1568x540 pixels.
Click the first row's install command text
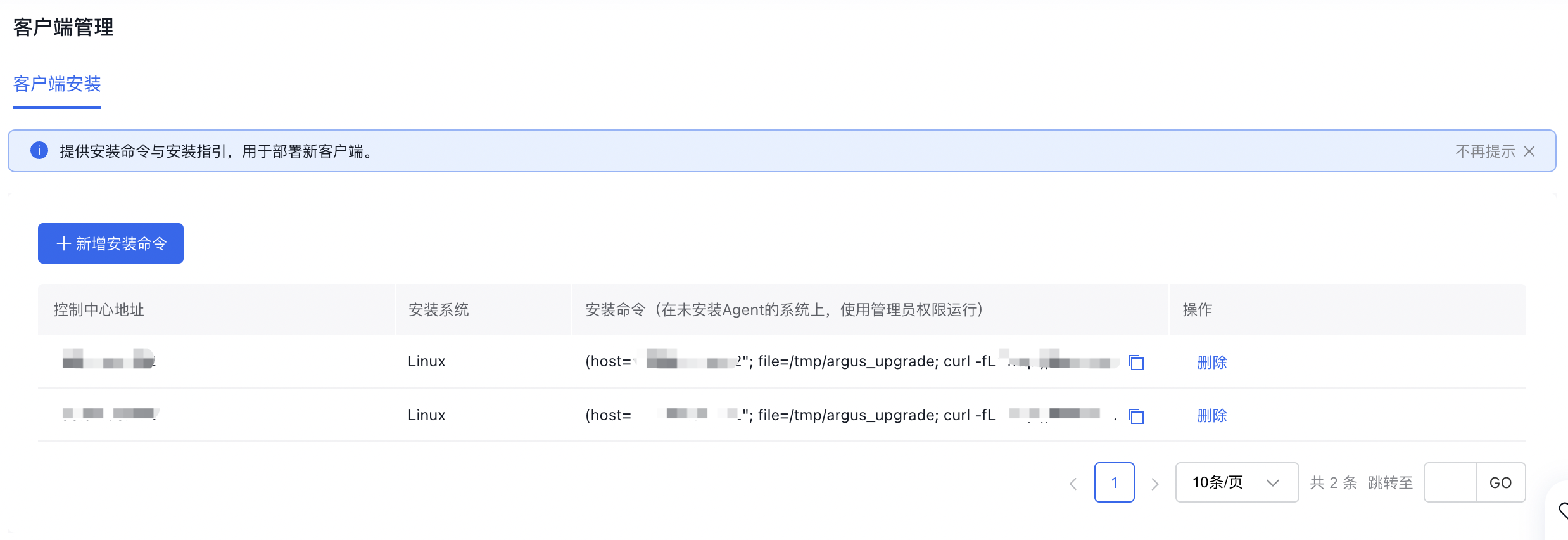tap(852, 361)
